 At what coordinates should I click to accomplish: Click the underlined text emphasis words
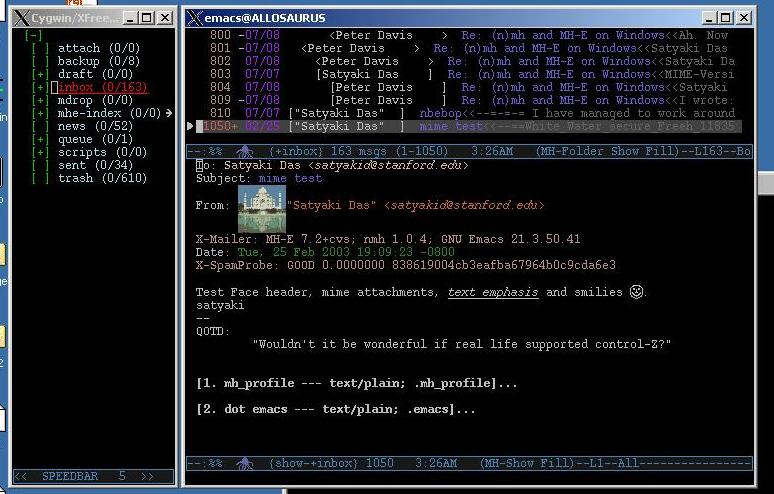[493, 292]
